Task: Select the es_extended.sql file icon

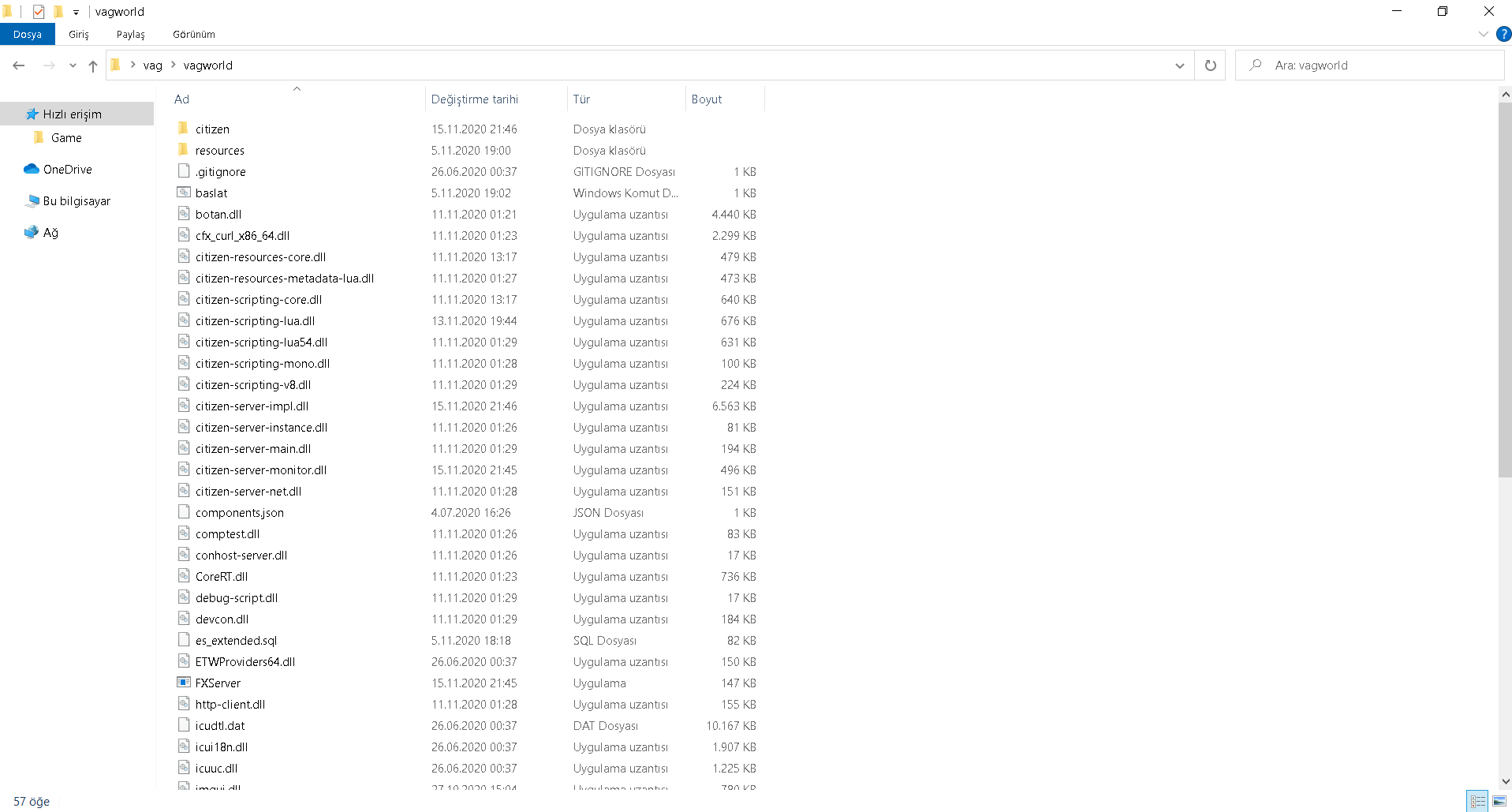Action: [183, 640]
